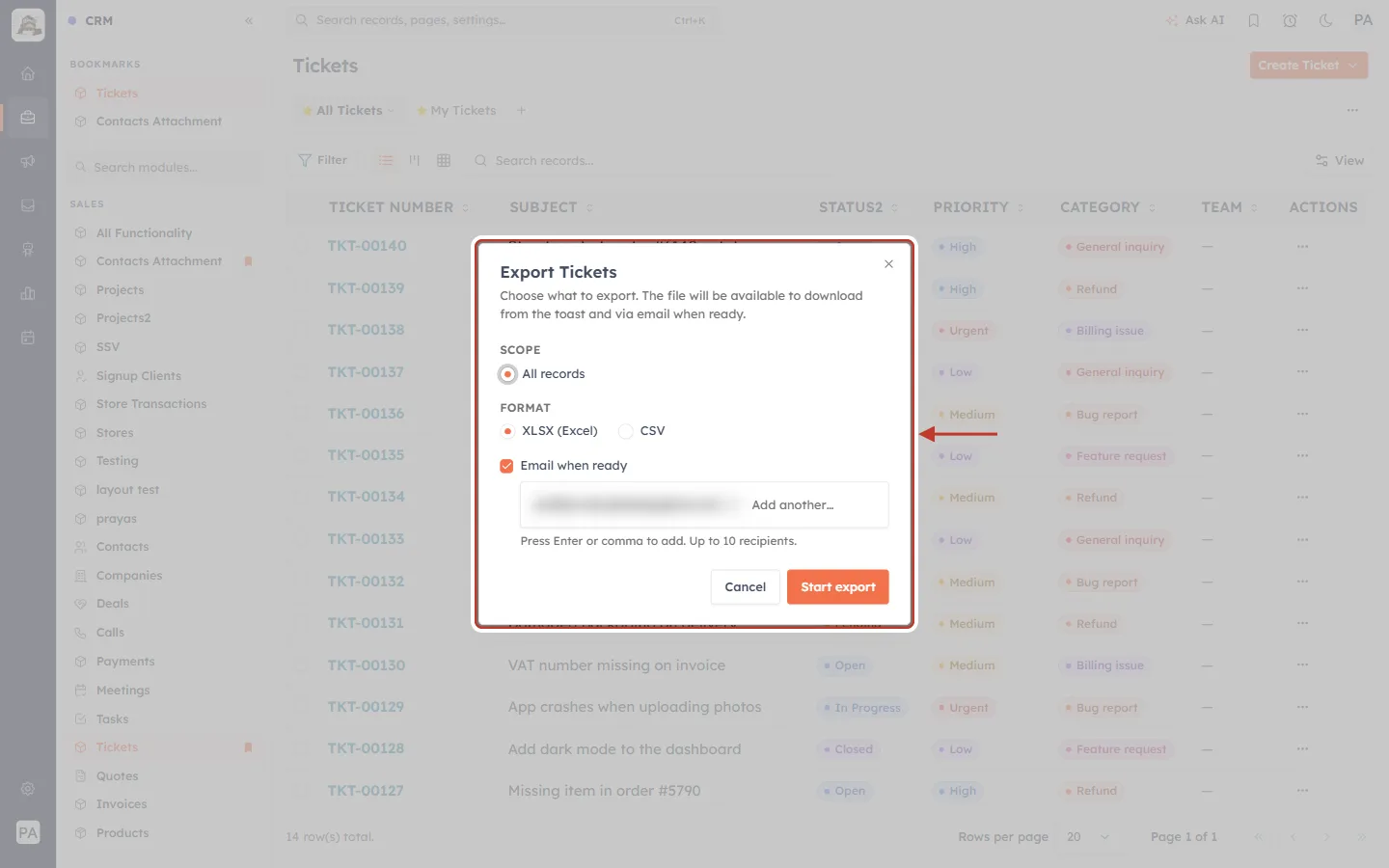Open inbox icon in left rail

[x=28, y=205]
